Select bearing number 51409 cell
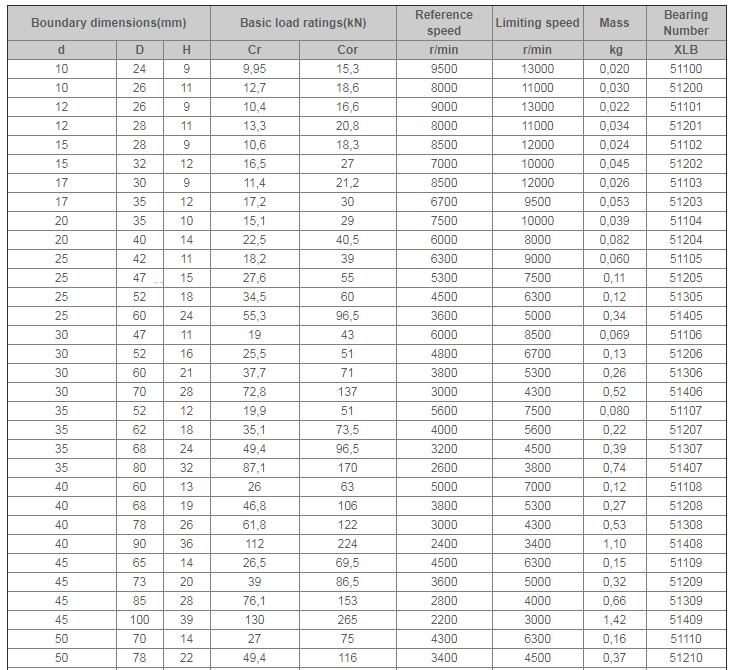Screen dimensions: 730x670 (x=685, y=619)
